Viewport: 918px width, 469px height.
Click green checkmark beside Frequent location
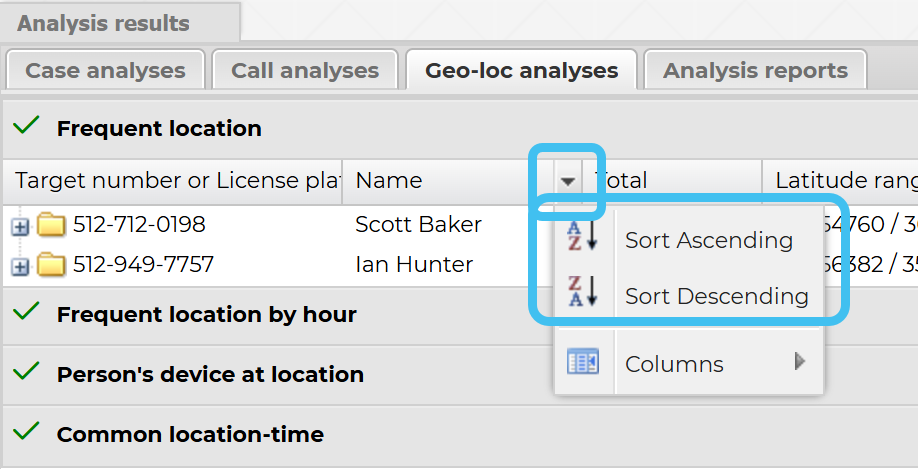pos(27,127)
